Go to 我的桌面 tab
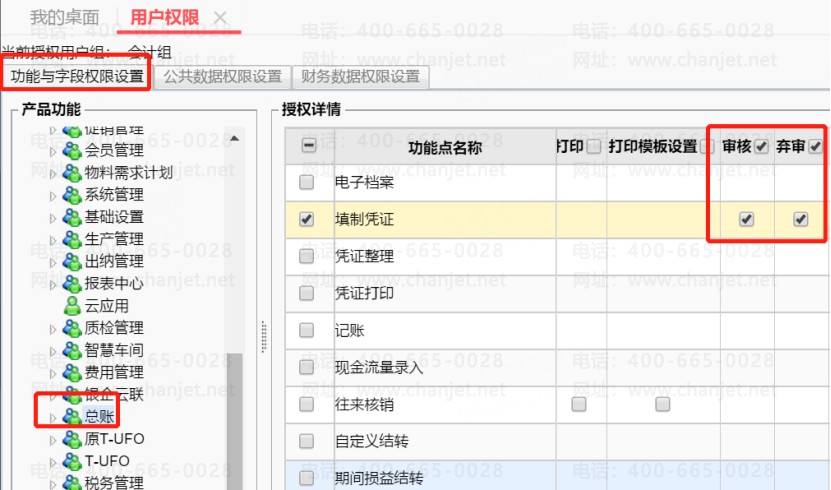 (64, 17)
